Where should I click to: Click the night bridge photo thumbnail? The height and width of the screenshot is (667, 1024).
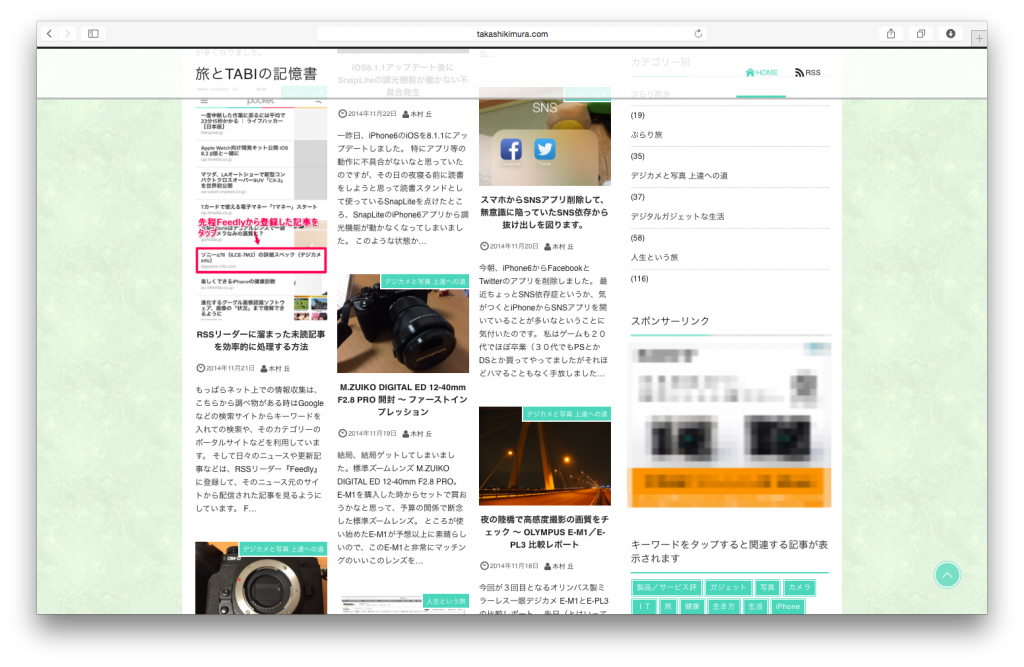tap(545, 456)
